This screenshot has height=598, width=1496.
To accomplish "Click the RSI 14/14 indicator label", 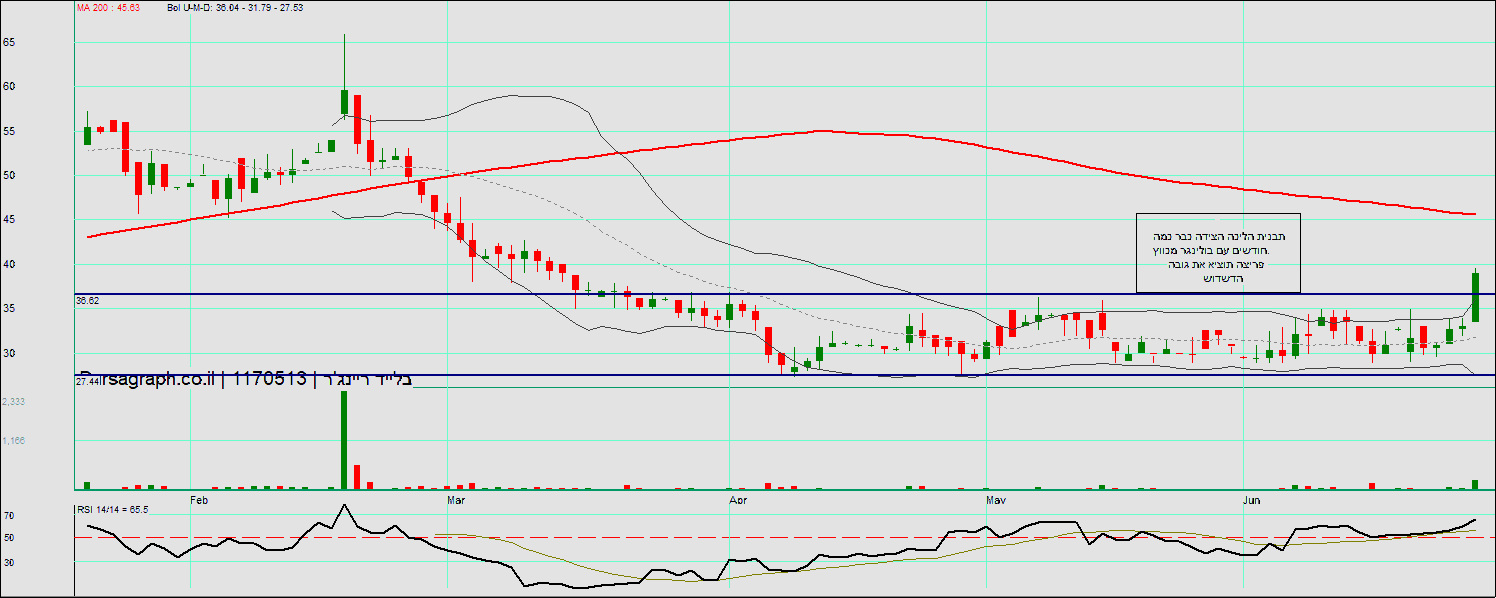I will coord(112,509).
